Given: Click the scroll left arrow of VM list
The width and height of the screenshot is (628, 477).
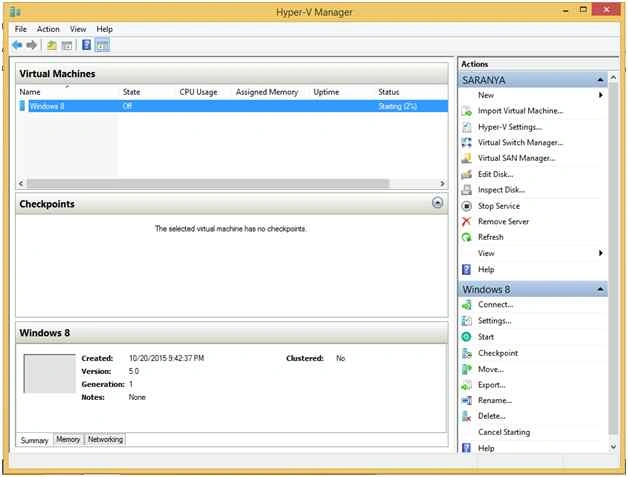Looking at the screenshot, I should pyautogui.click(x=21, y=183).
